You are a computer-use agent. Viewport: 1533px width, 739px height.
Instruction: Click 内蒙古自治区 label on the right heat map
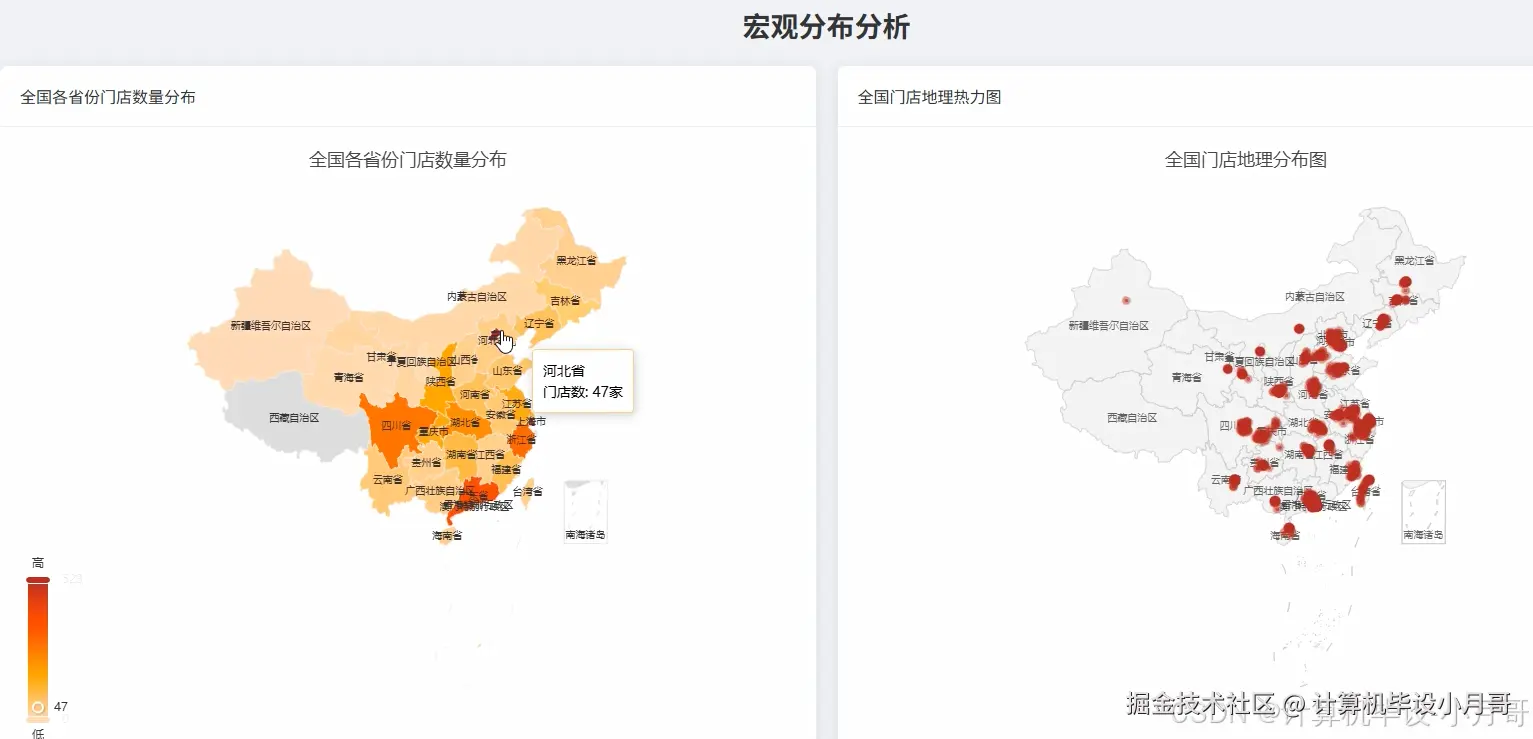1315,297
